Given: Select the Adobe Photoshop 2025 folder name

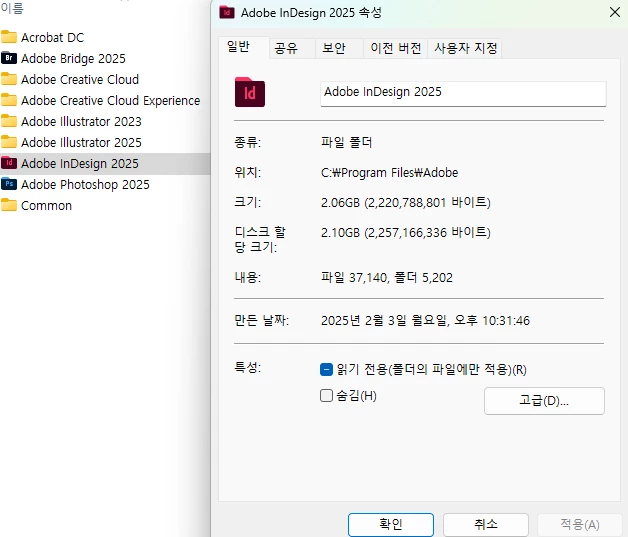Looking at the screenshot, I should pos(85,185).
